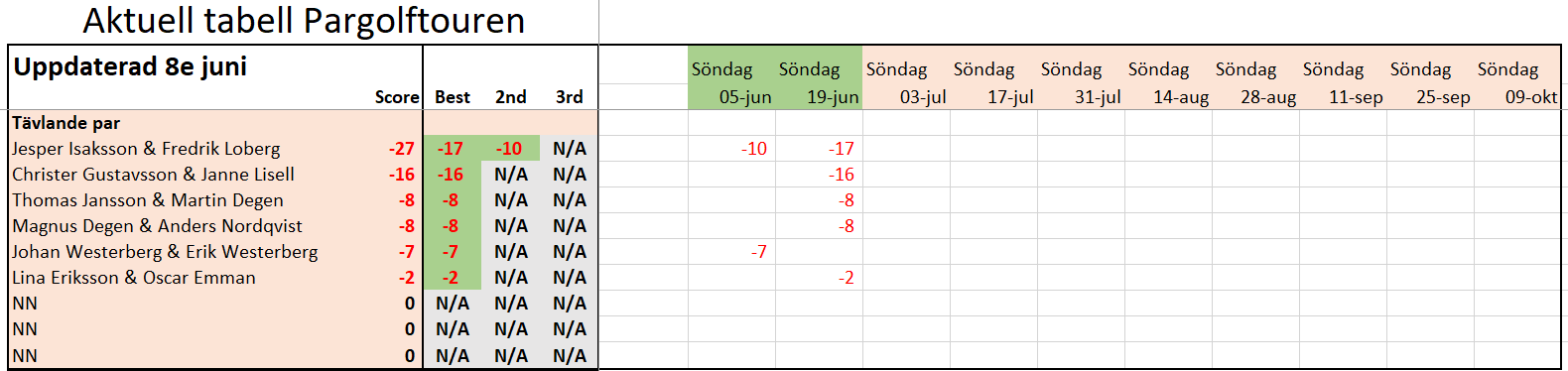Select the Söndag 14-aug date header
The height and width of the screenshot is (371, 1568).
click(1168, 83)
